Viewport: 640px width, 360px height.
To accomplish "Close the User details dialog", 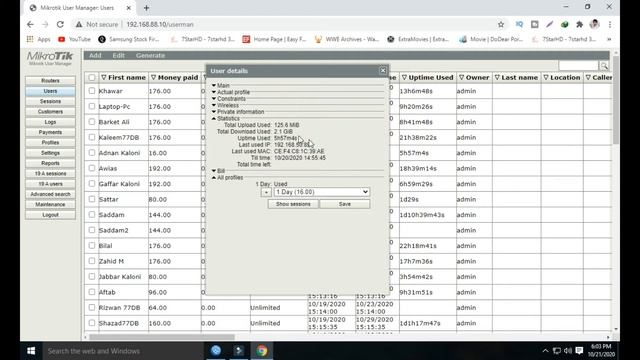I will coord(383,71).
